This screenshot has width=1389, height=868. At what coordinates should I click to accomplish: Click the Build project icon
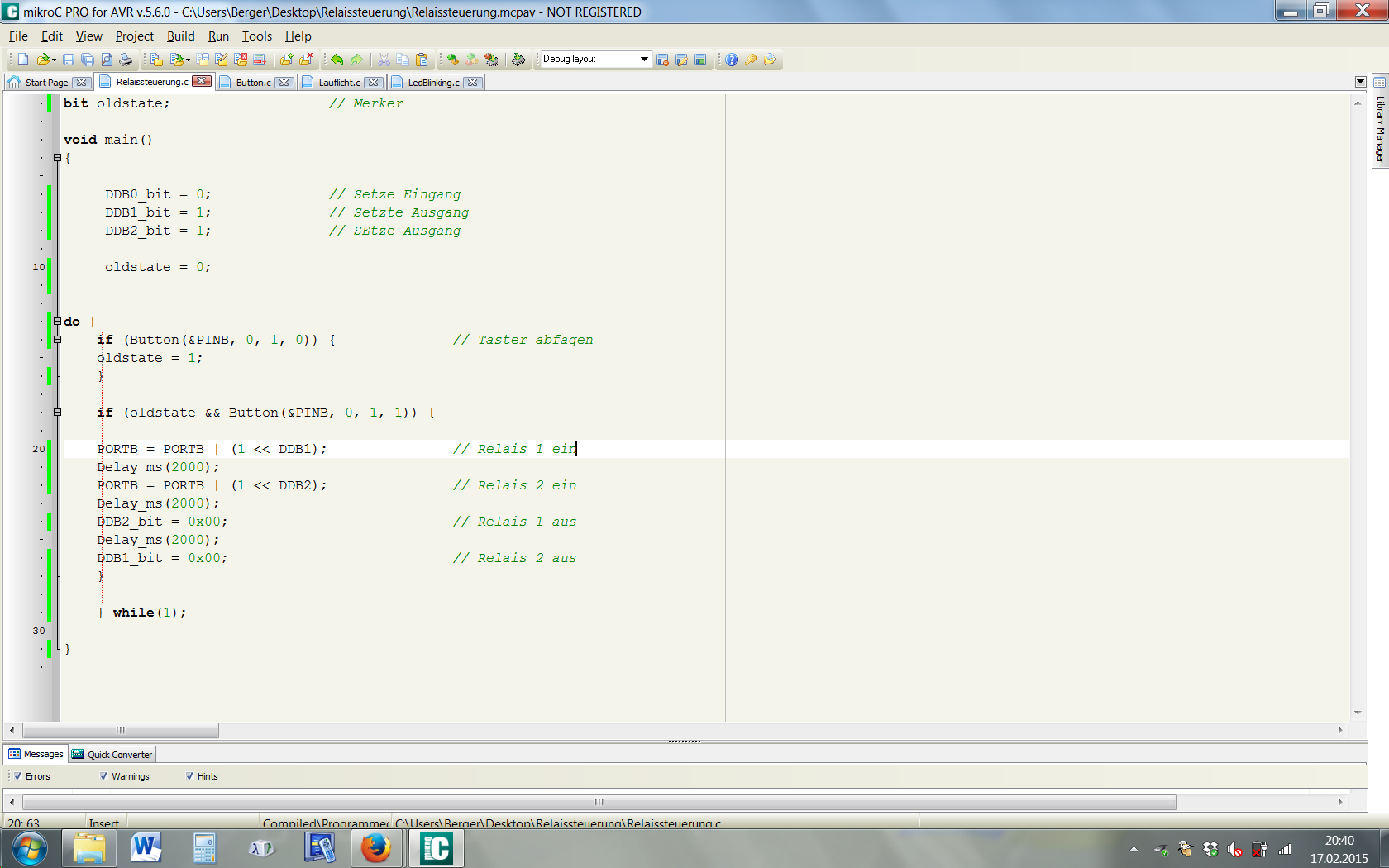click(x=452, y=60)
